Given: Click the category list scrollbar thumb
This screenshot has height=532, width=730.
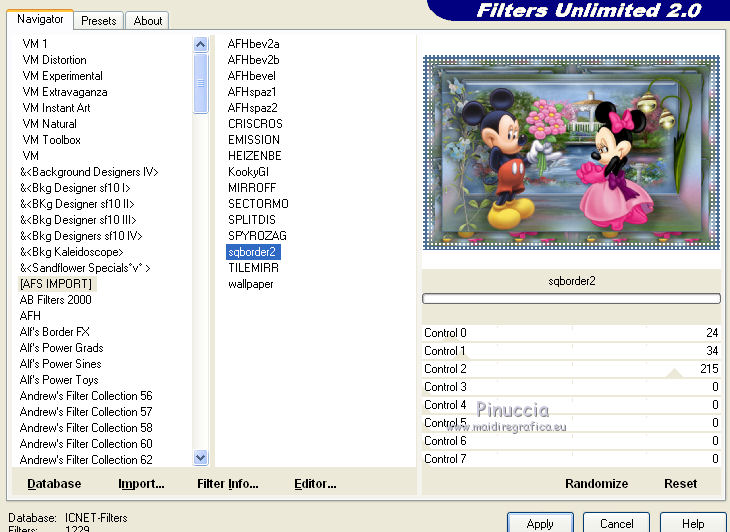Looking at the screenshot, I should click(x=201, y=83).
